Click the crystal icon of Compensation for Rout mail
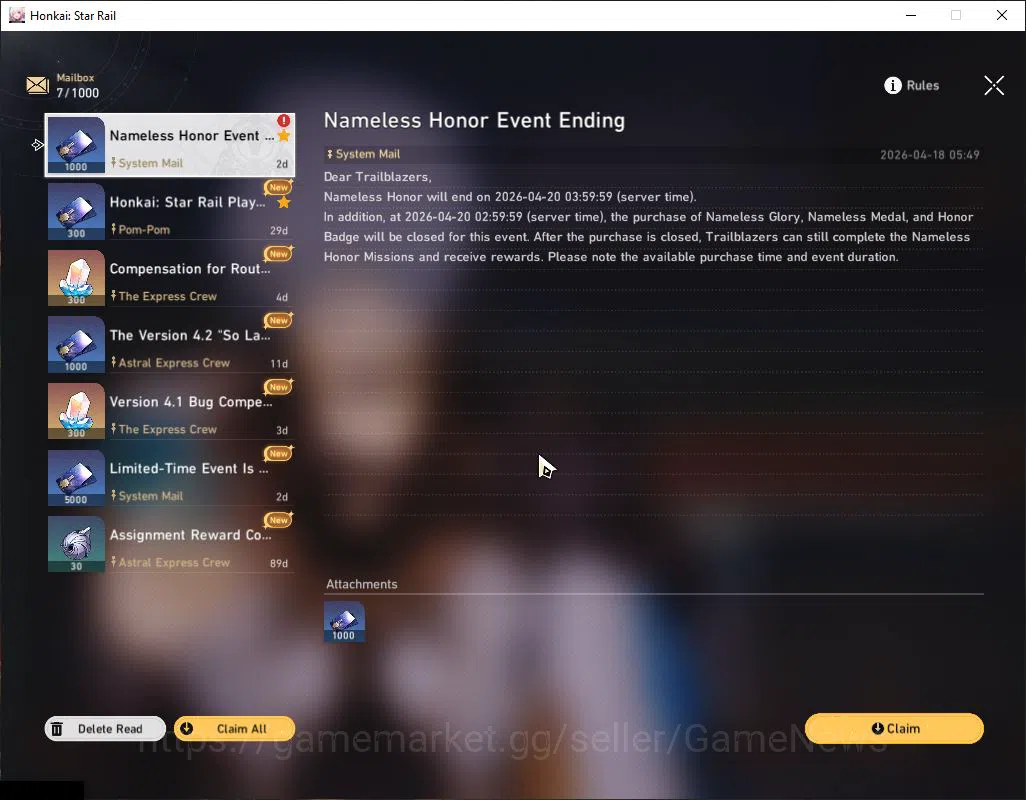 click(x=76, y=278)
